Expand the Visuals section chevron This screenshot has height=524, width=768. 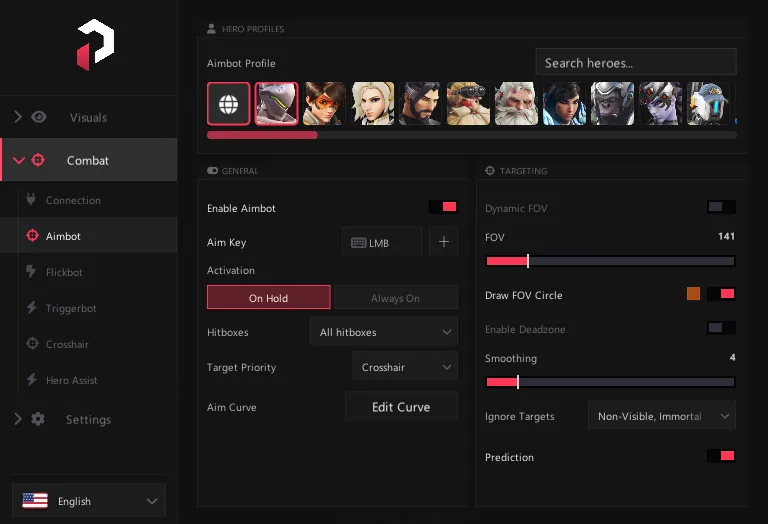(18, 117)
